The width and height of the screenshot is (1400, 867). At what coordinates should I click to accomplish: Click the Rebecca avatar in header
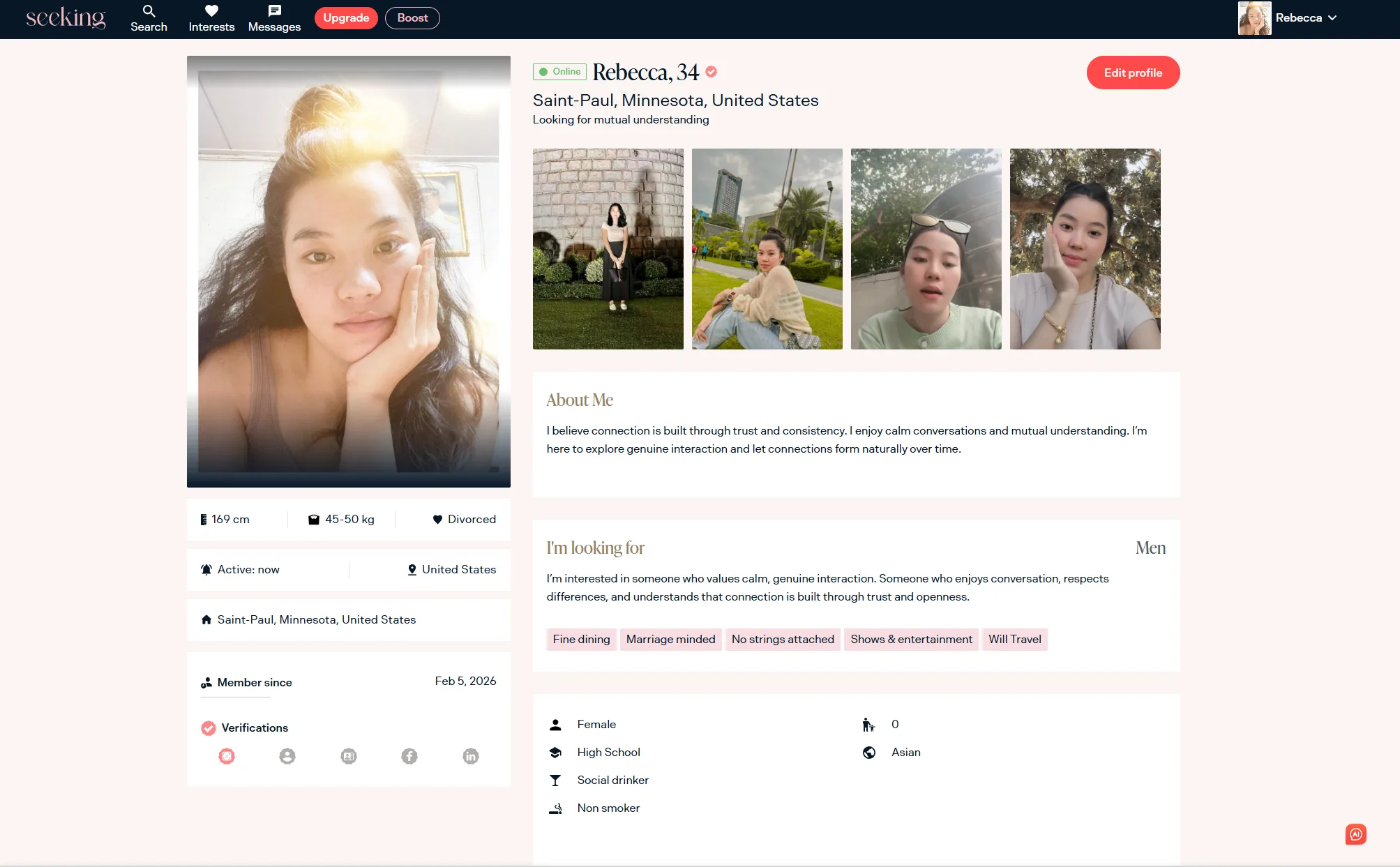pyautogui.click(x=1254, y=18)
